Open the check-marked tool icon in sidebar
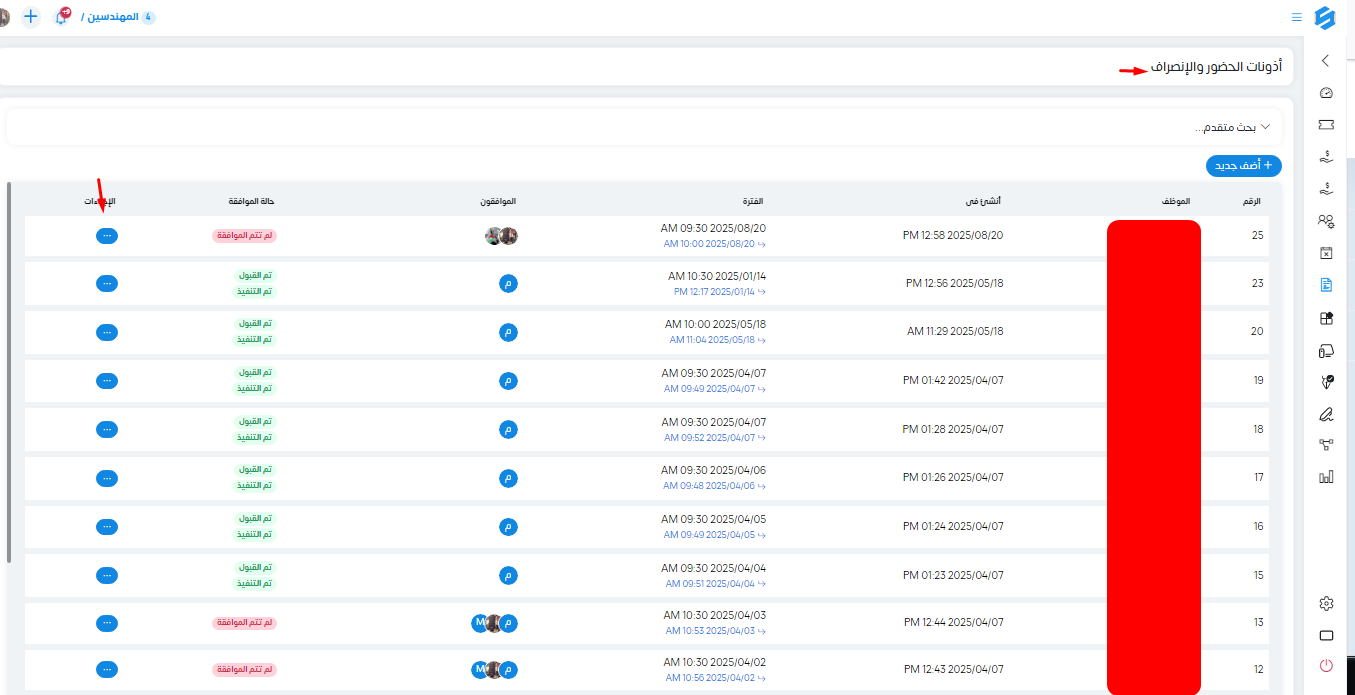 point(1326,381)
